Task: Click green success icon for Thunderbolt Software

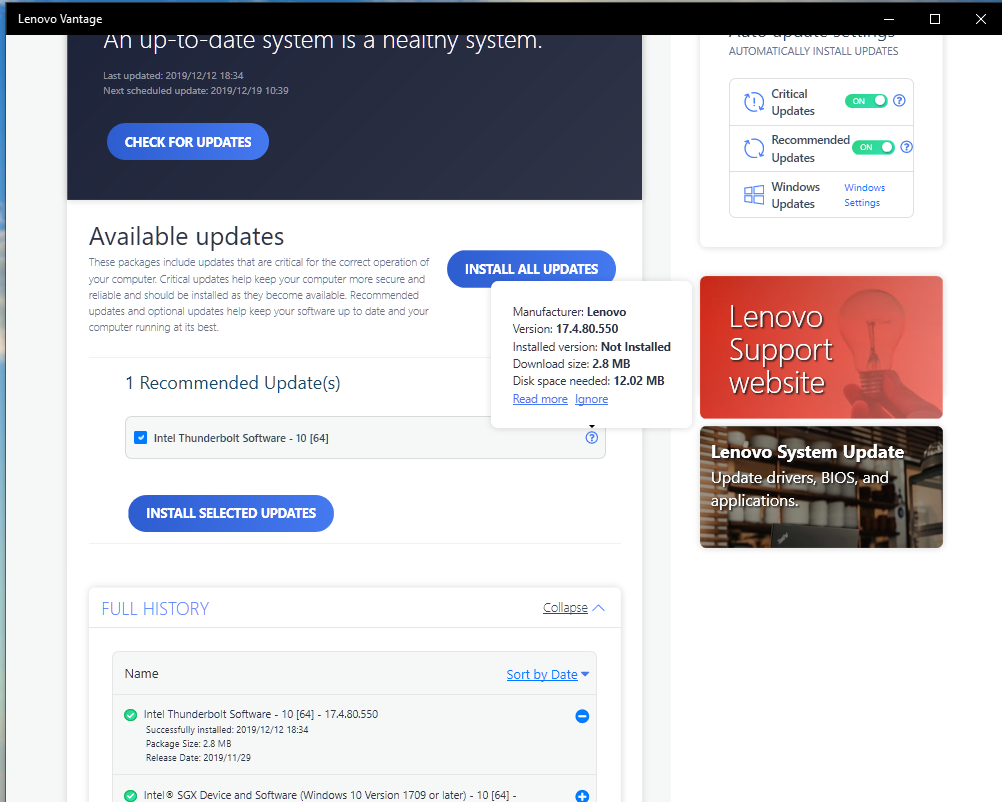Action: point(130,715)
